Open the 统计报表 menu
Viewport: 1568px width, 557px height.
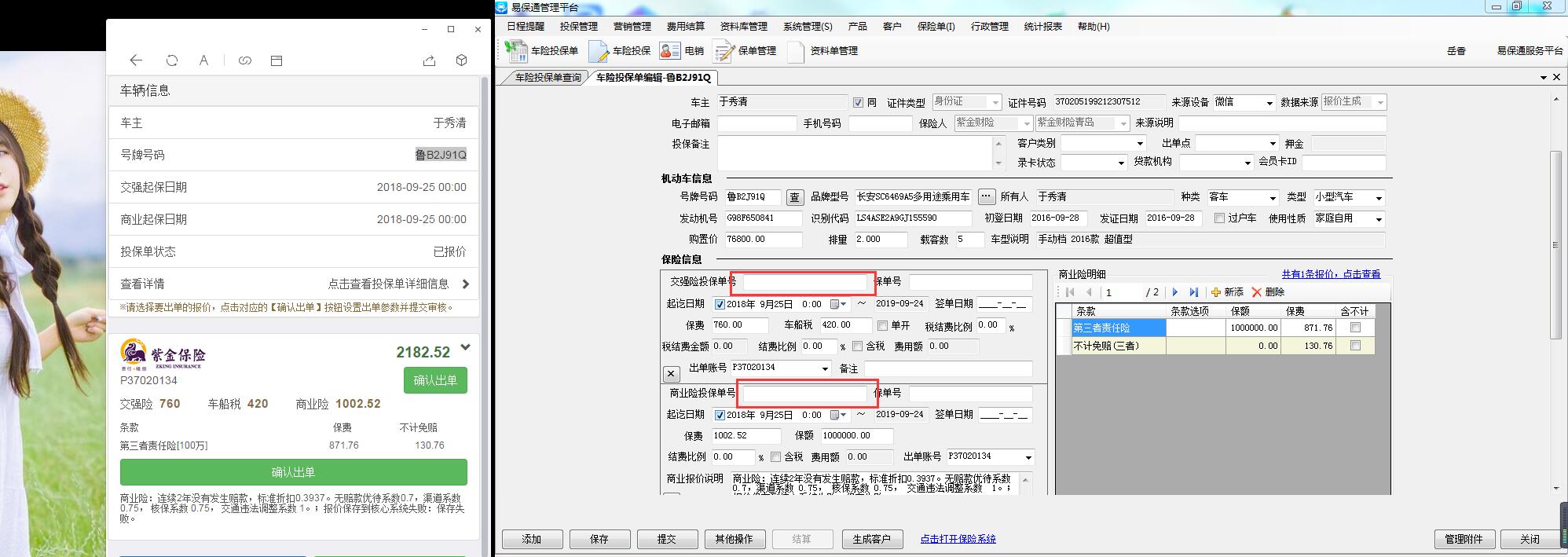coord(1042,27)
